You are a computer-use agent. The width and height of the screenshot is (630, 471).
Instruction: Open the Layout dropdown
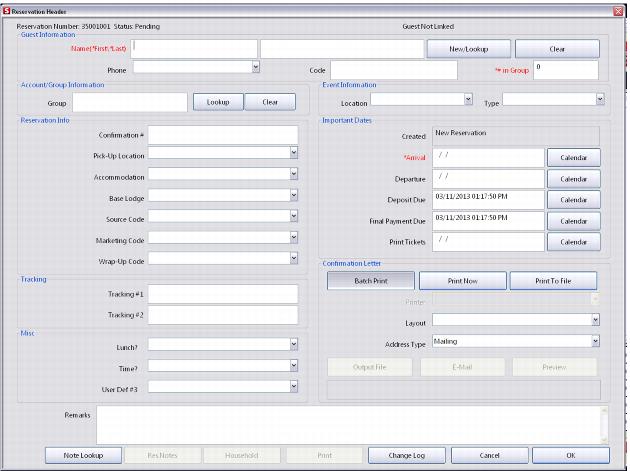pyautogui.click(x=595, y=320)
